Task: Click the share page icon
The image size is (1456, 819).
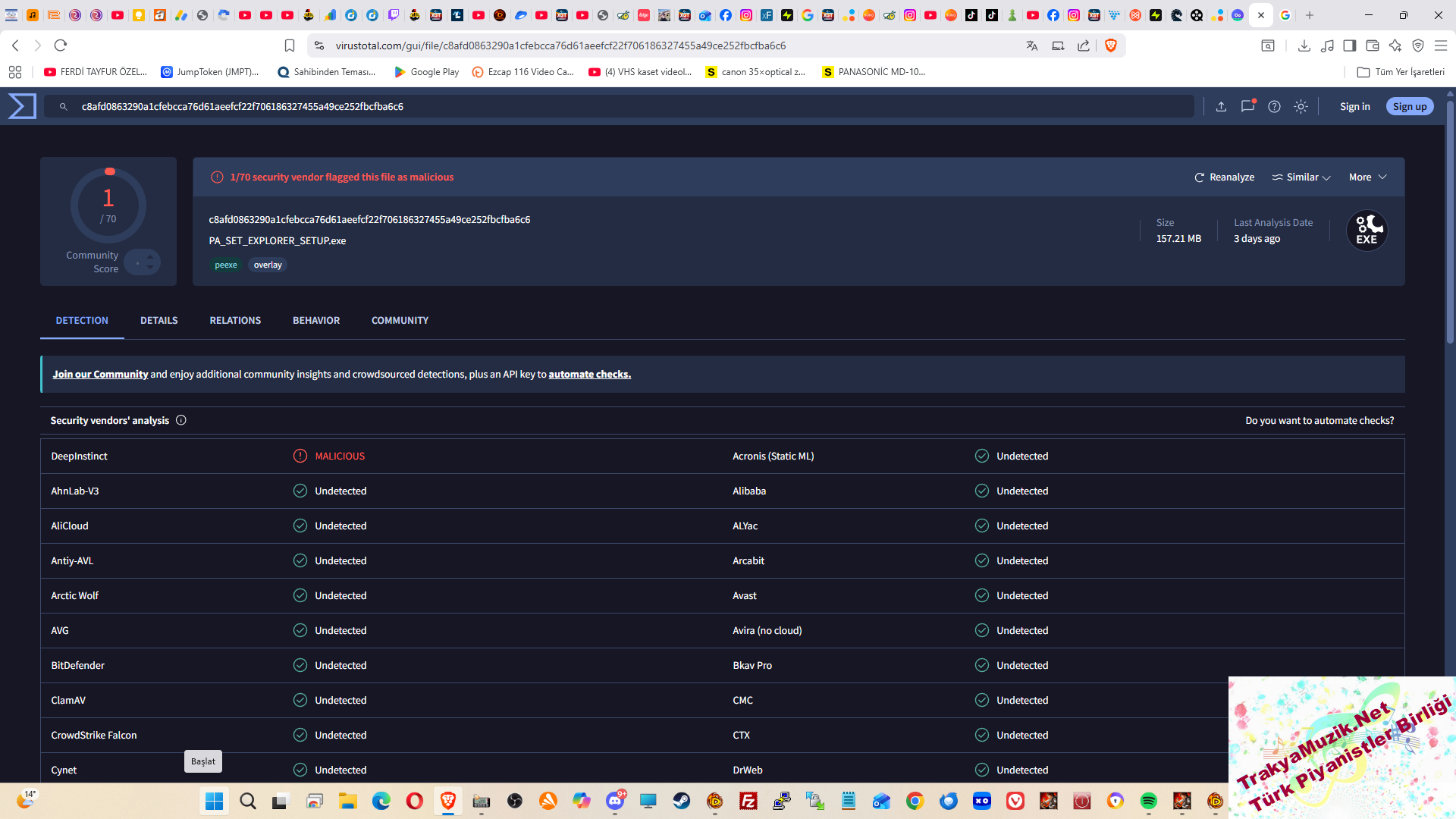Action: tap(1084, 46)
